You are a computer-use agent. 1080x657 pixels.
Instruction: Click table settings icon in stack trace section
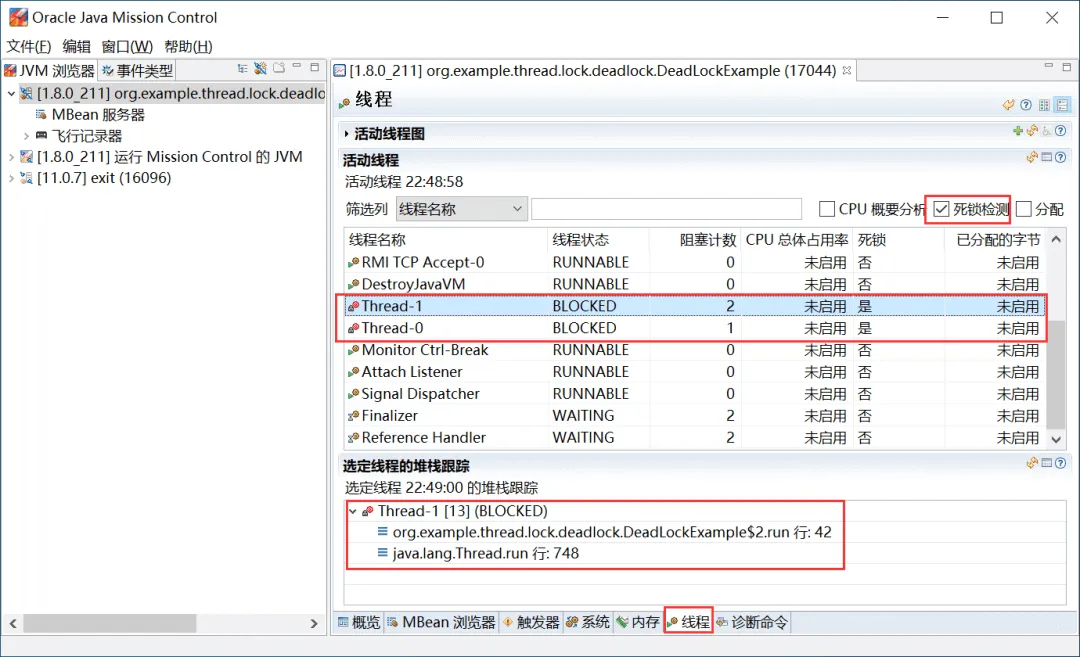(1046, 463)
